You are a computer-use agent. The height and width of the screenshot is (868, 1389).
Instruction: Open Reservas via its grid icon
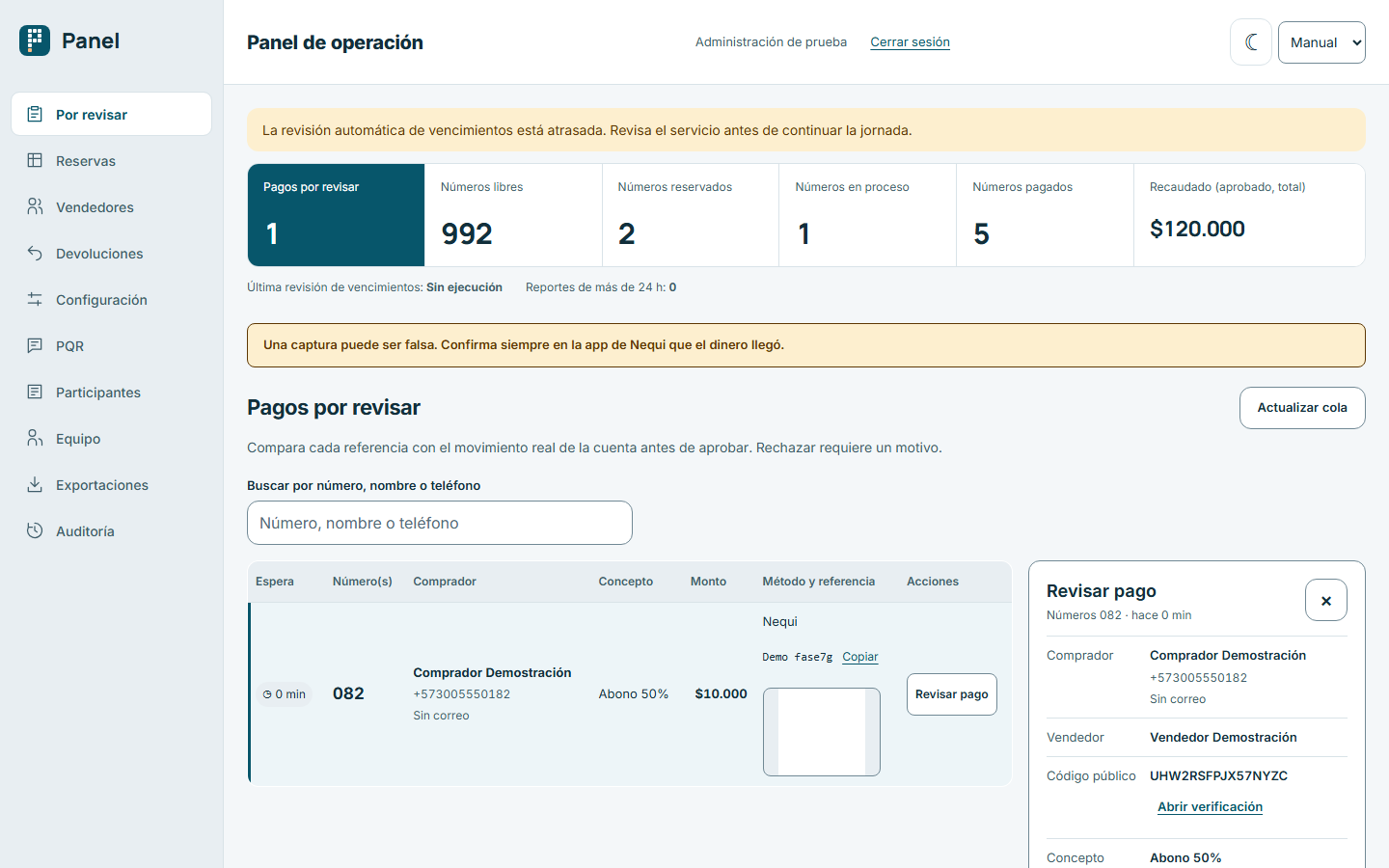(35, 160)
